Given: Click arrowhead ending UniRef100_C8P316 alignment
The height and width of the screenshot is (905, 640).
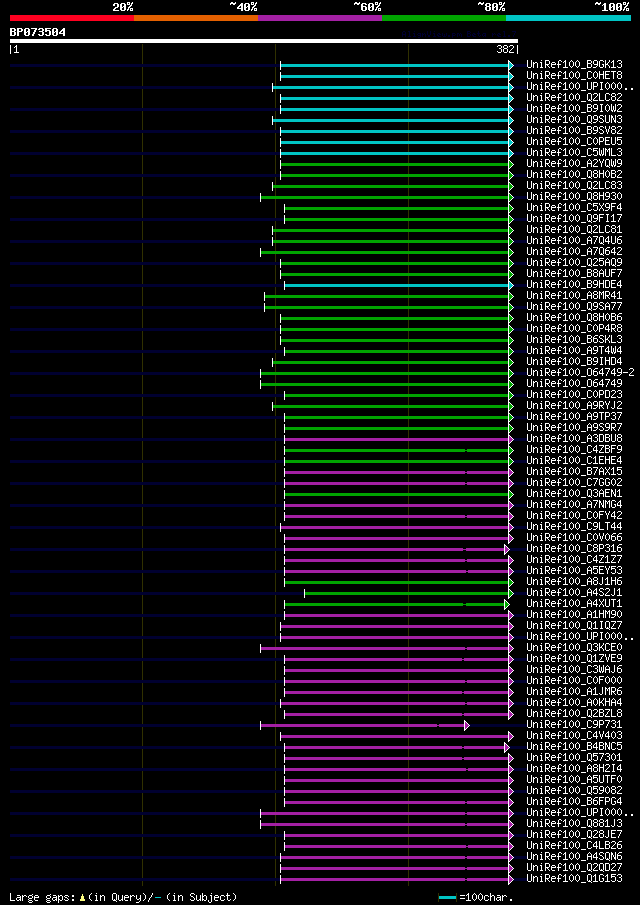Looking at the screenshot, I should 507,548.
